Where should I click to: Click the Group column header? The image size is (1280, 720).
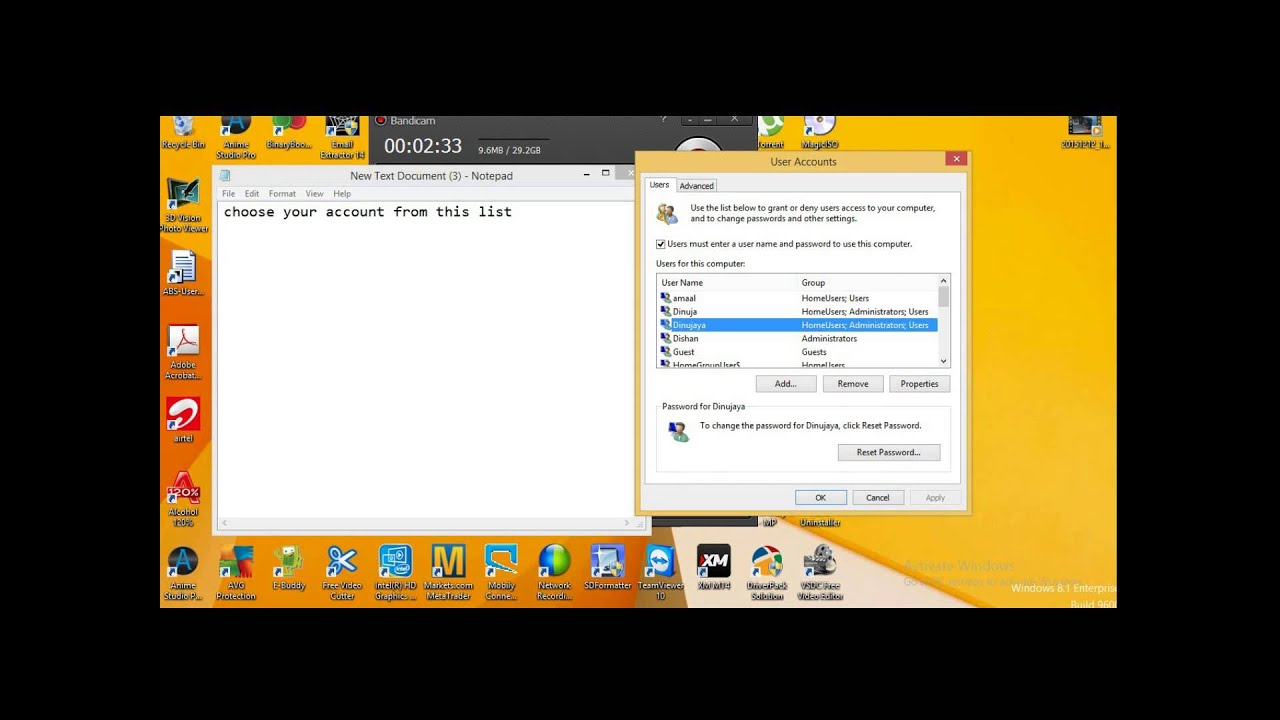click(x=867, y=283)
